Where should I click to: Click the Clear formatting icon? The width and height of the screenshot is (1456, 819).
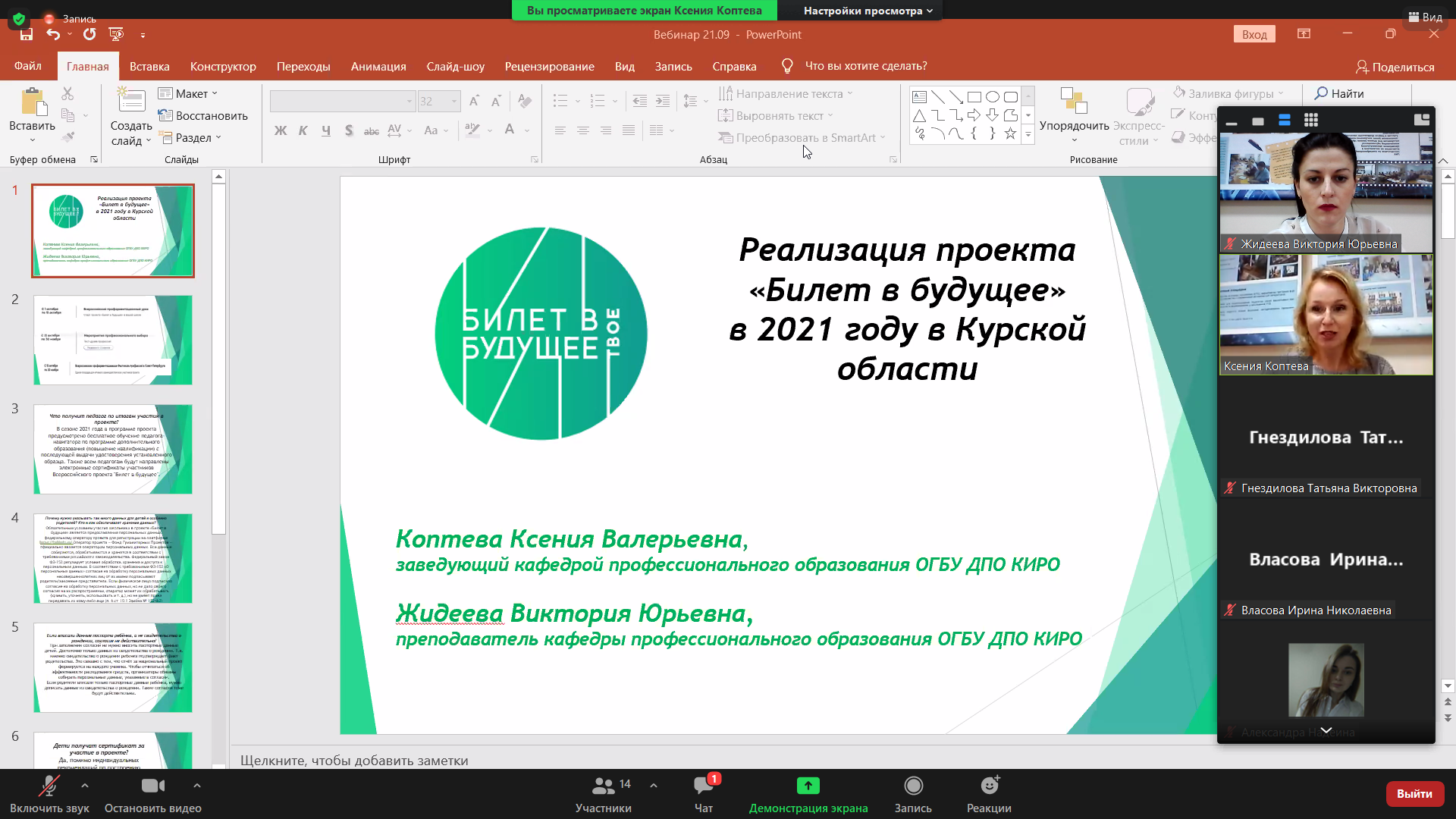click(x=524, y=101)
